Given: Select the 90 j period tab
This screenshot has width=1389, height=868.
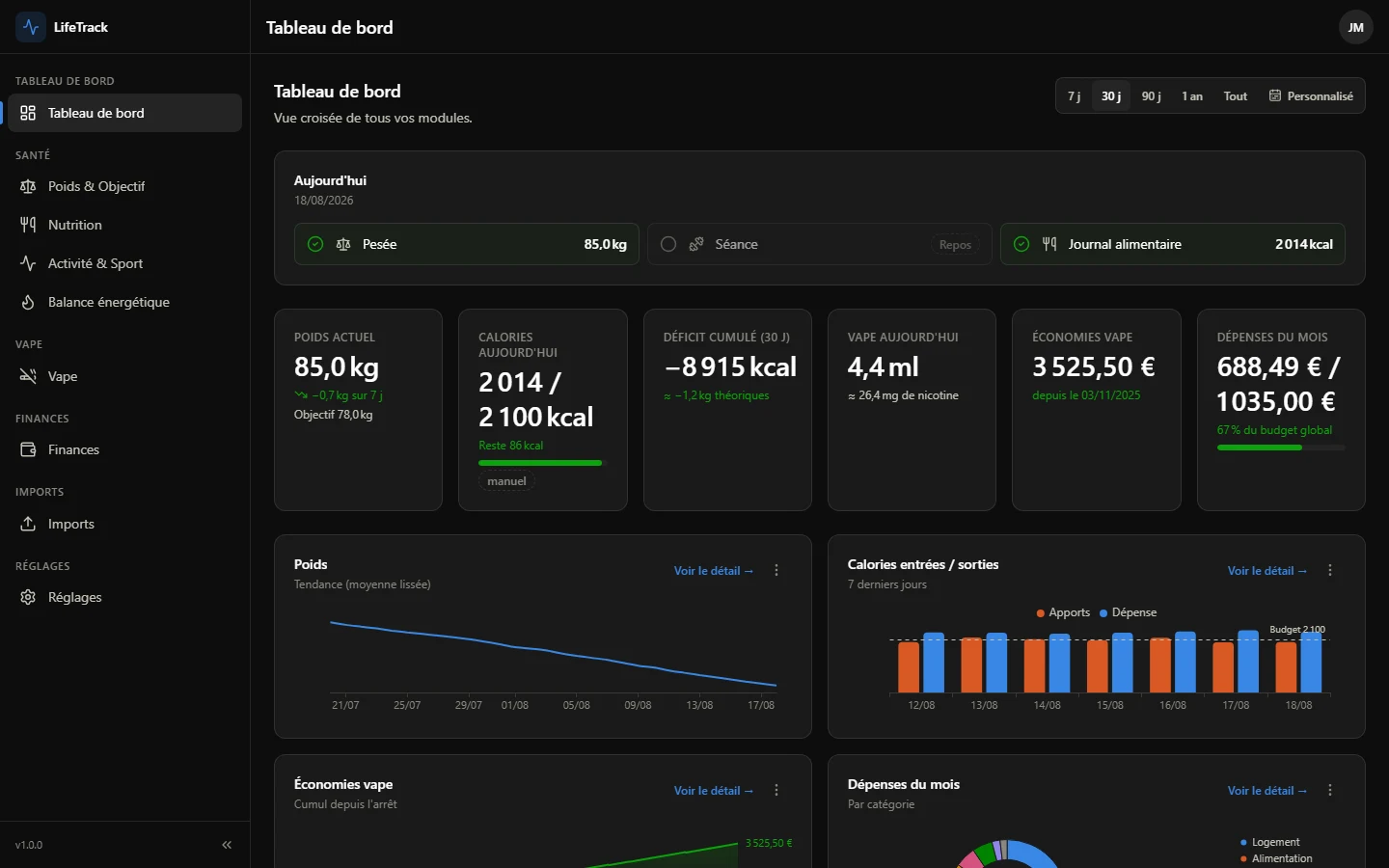Looking at the screenshot, I should coord(1151,95).
